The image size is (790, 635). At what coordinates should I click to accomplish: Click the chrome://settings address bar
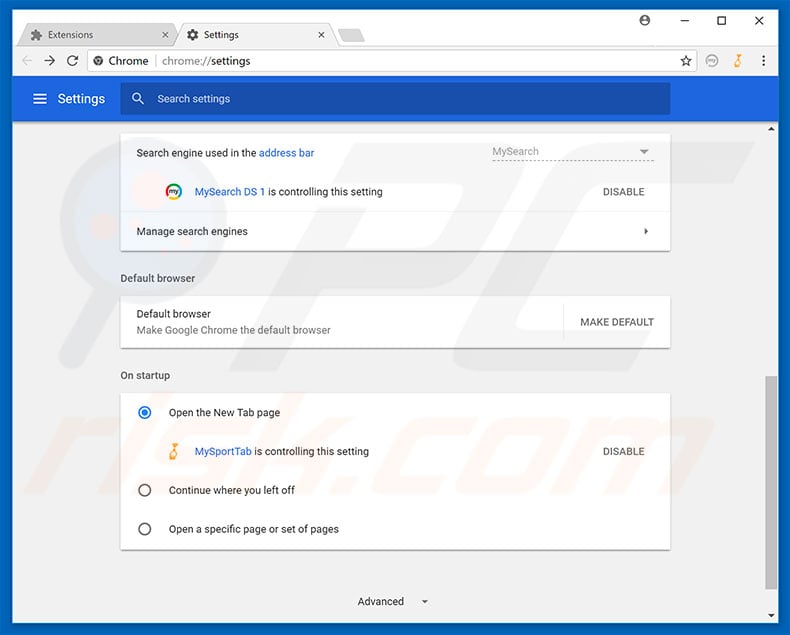392,61
